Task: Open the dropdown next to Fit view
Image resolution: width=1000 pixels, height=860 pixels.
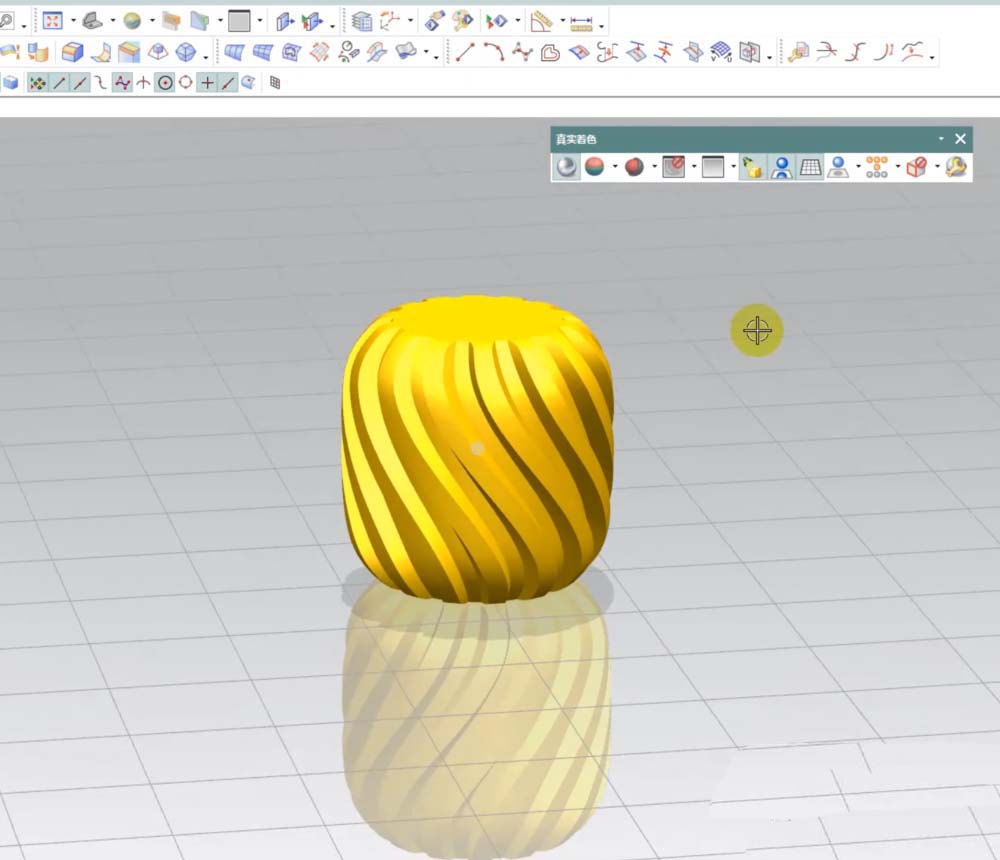Action: pos(73,21)
